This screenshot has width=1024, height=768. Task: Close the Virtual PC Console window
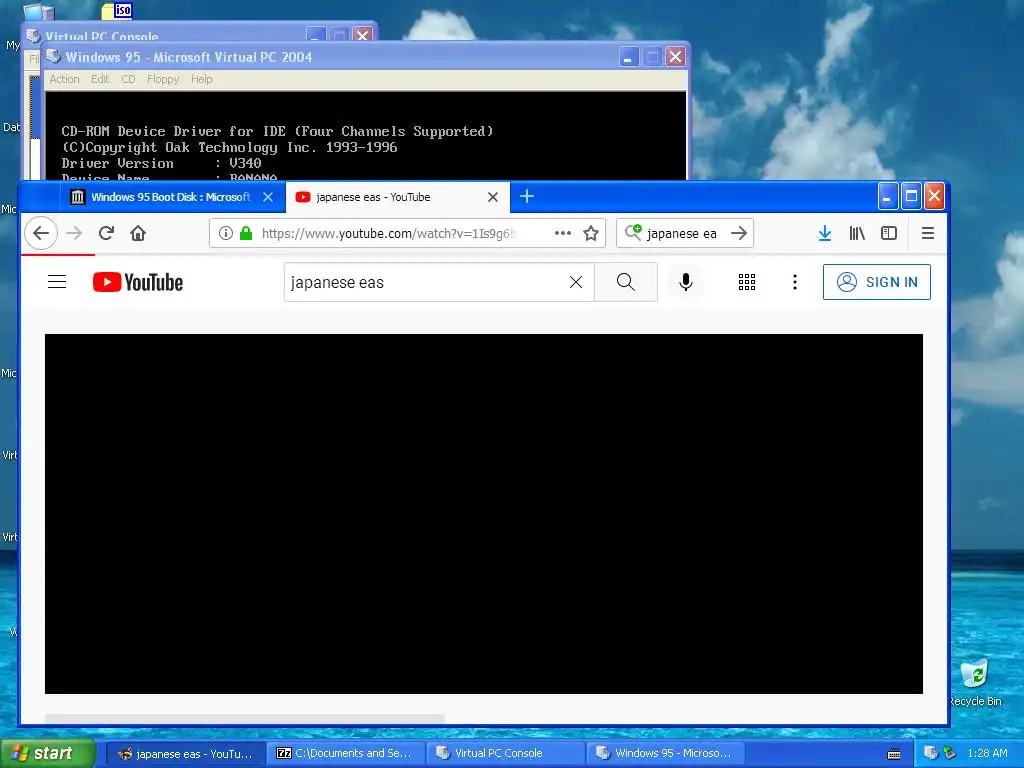coord(362,35)
